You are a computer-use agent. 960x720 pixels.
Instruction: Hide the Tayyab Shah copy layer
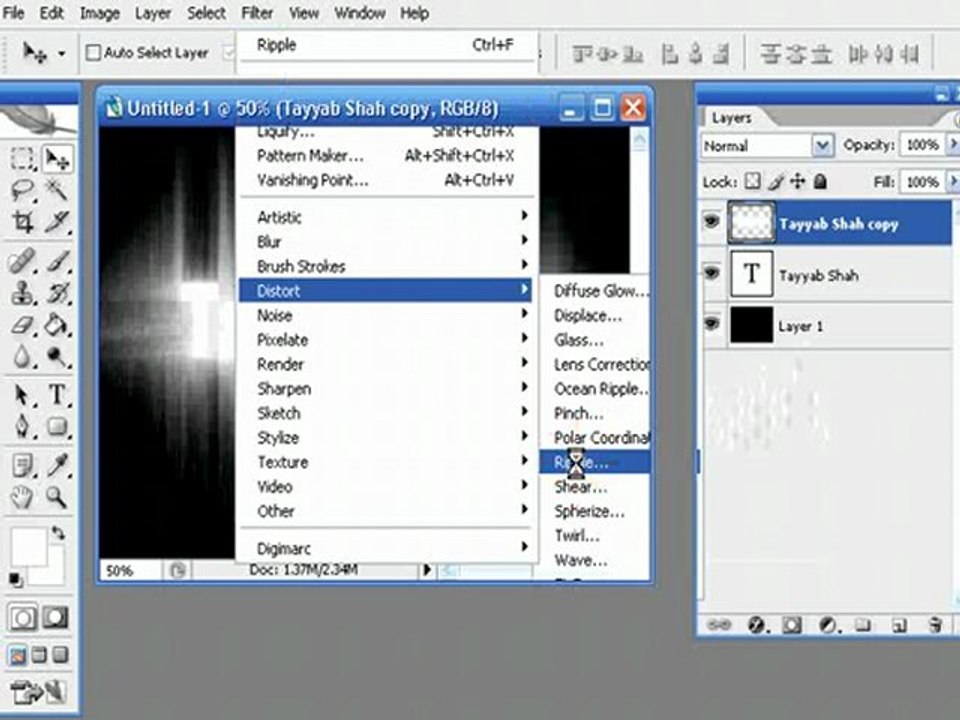(x=711, y=220)
